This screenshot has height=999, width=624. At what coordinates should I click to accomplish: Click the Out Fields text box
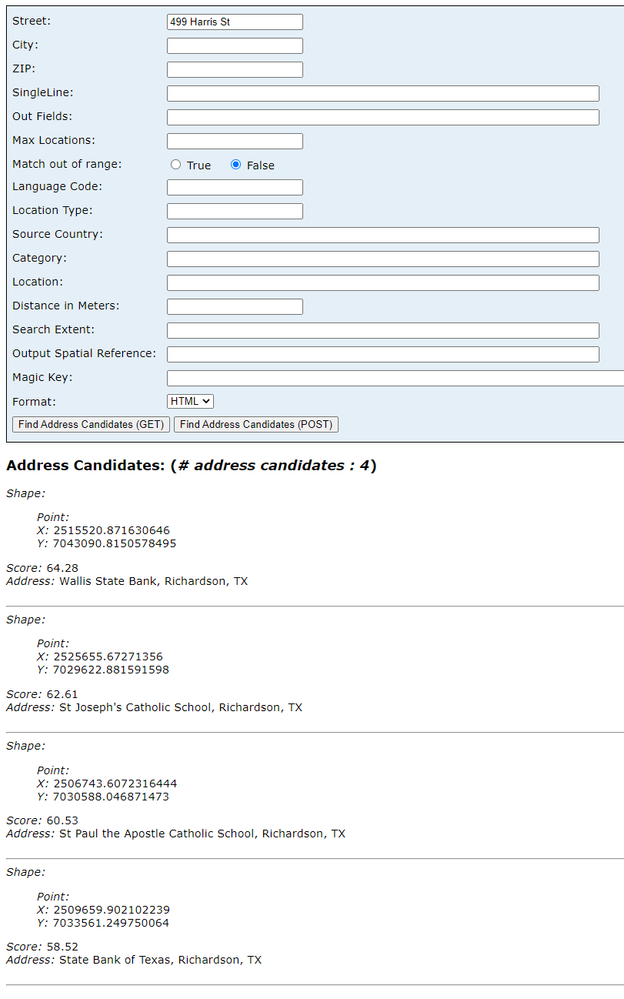pos(383,118)
